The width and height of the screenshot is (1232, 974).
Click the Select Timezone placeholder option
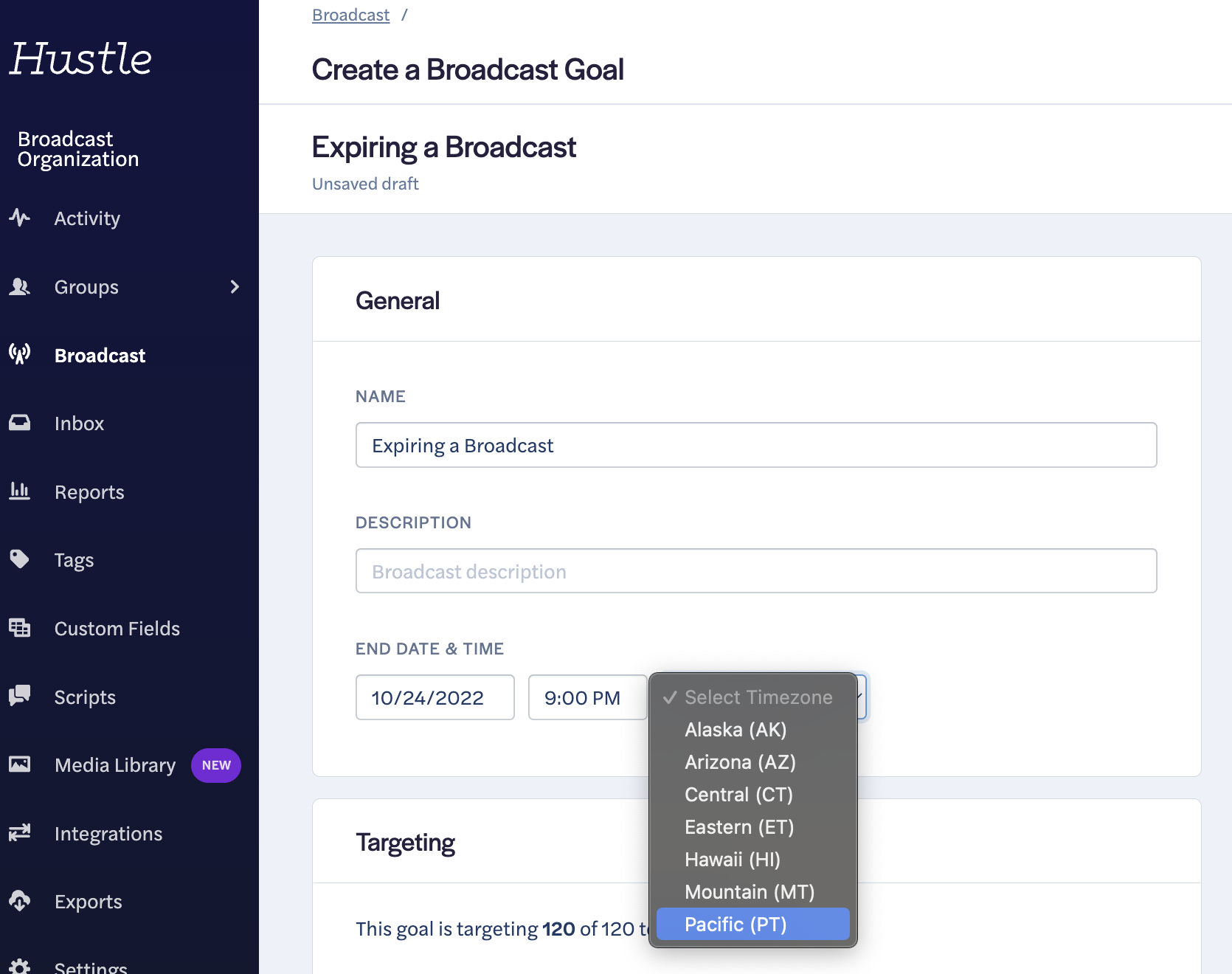[x=752, y=697]
